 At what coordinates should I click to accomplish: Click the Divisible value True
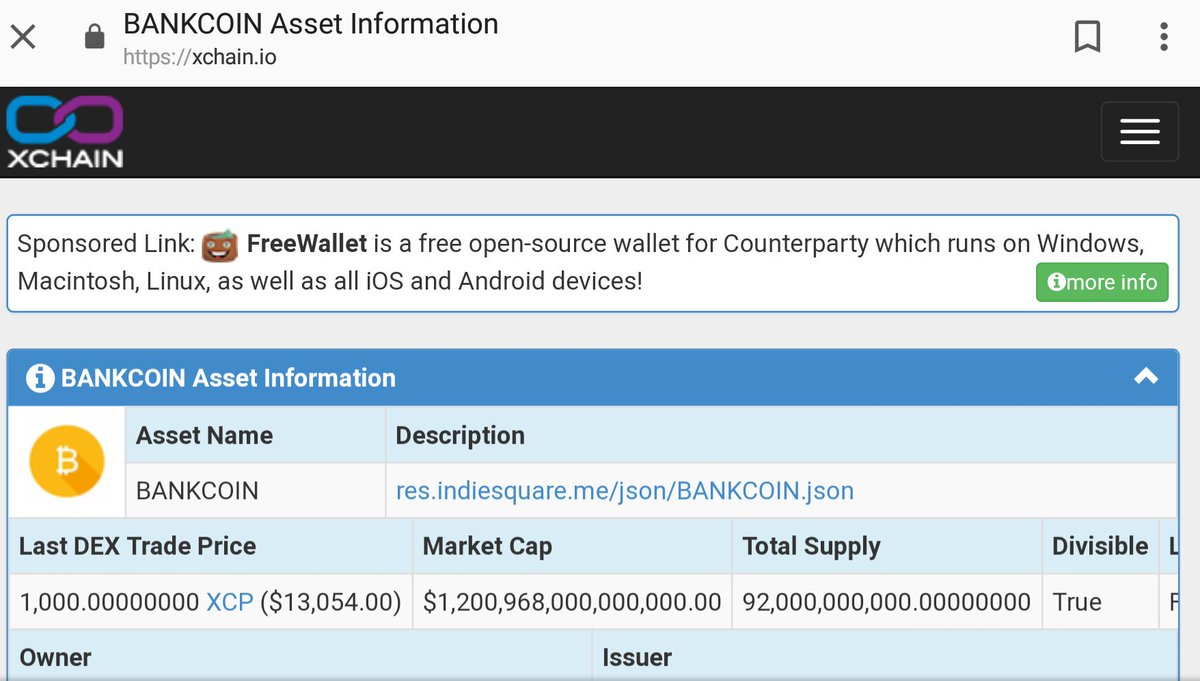pyautogui.click(x=1077, y=602)
